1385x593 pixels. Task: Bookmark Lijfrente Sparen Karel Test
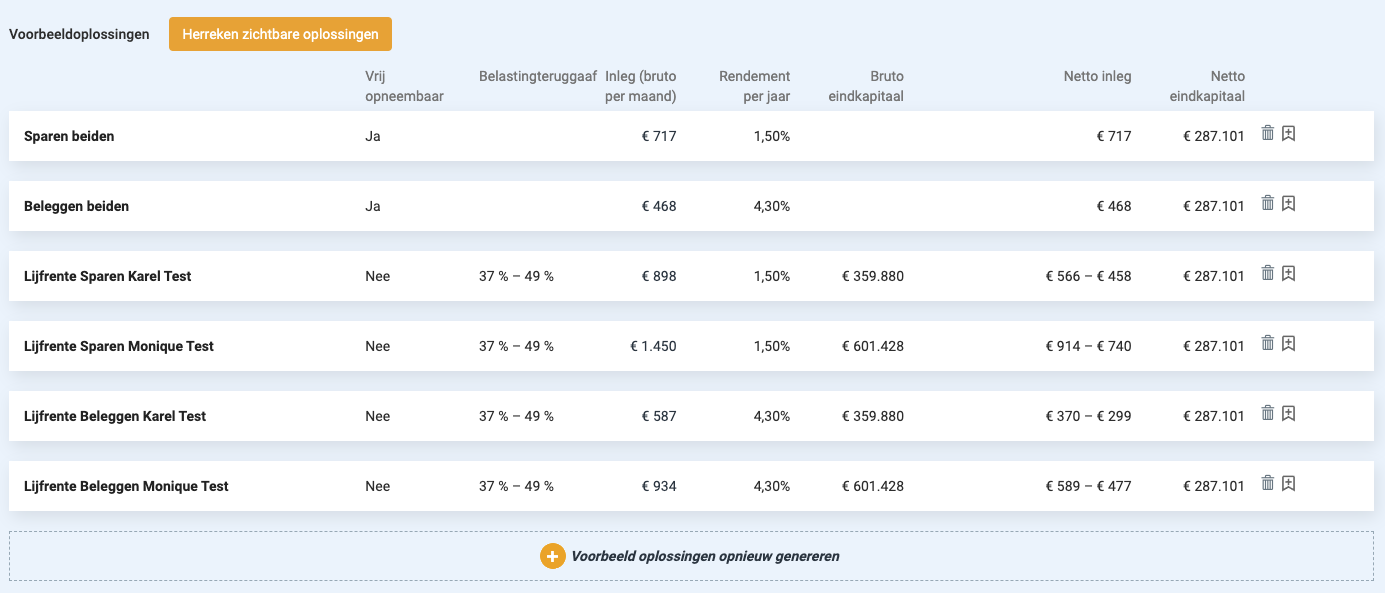1289,273
